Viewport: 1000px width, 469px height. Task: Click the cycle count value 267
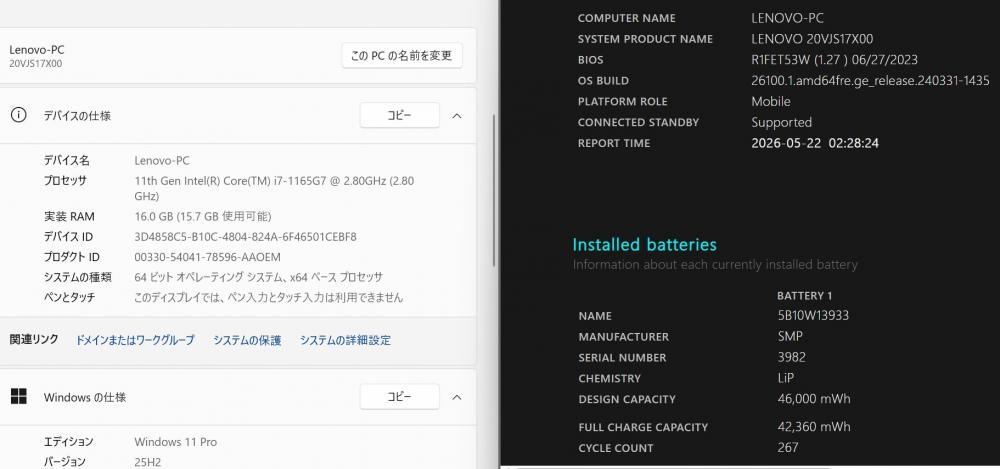click(x=788, y=448)
